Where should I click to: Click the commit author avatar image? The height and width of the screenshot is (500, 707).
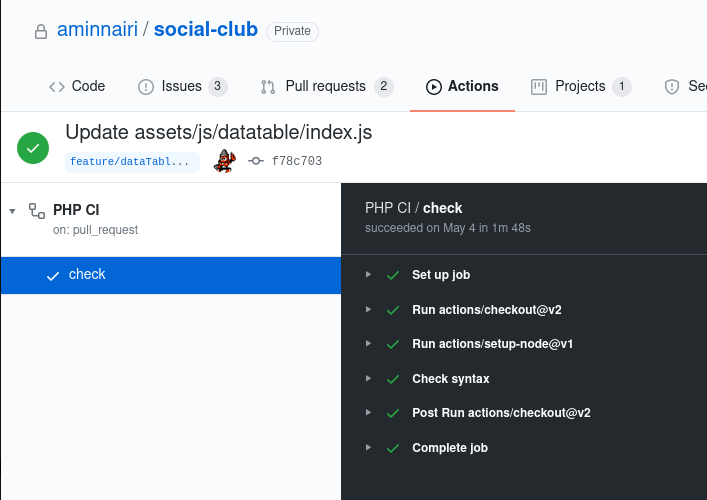click(225, 161)
